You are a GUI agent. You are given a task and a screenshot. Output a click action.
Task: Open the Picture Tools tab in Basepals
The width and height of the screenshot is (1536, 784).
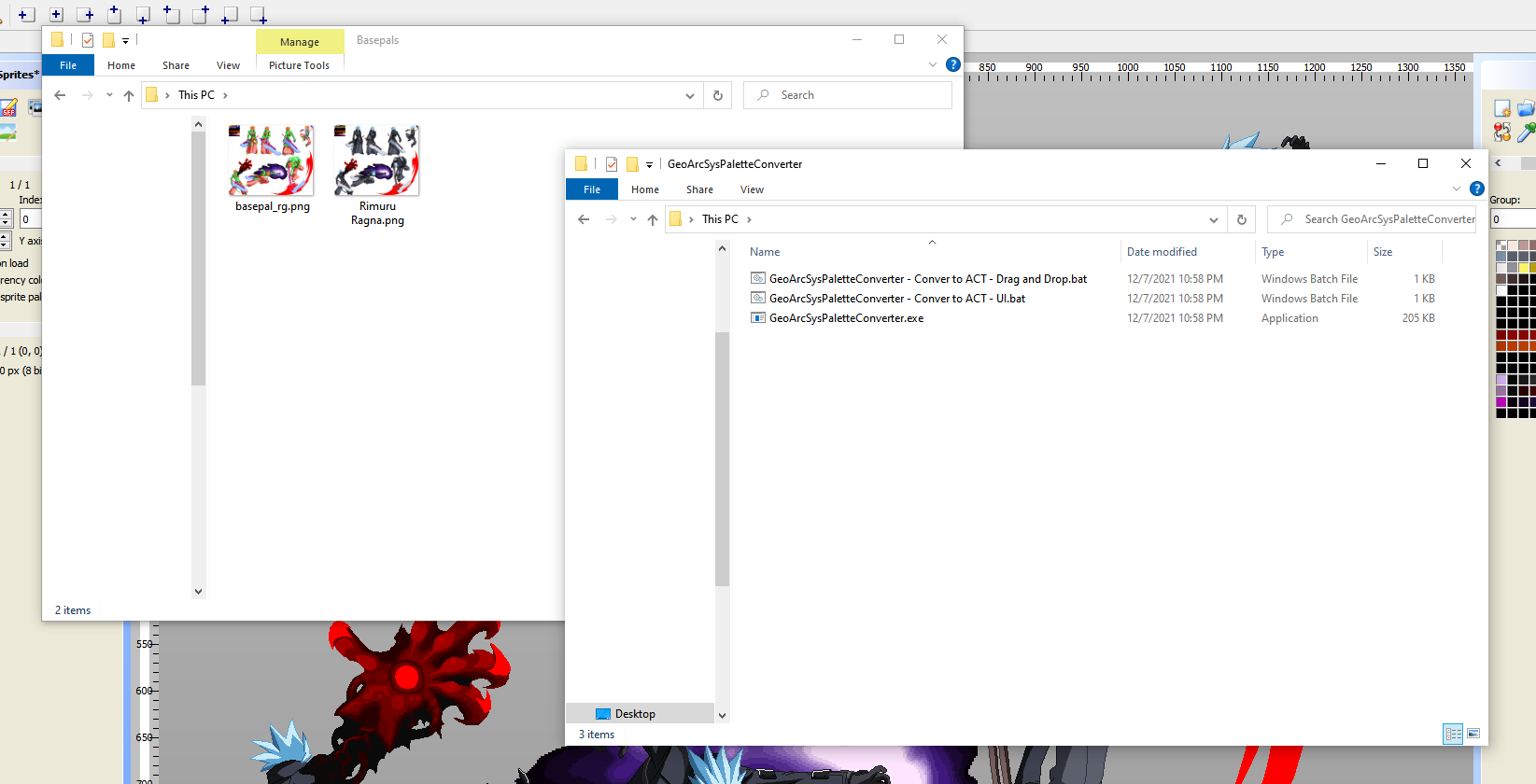pos(299,65)
